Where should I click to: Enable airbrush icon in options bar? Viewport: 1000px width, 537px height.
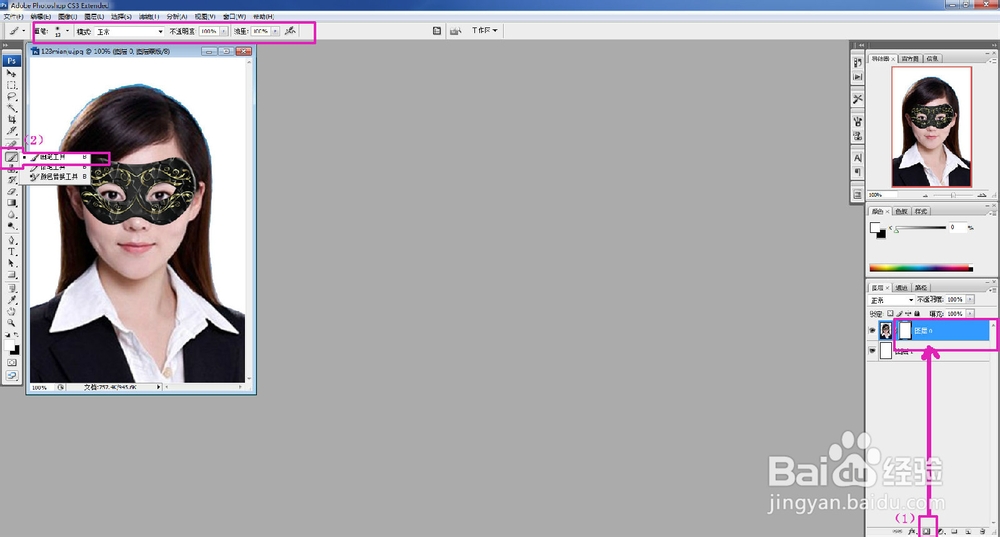290,31
